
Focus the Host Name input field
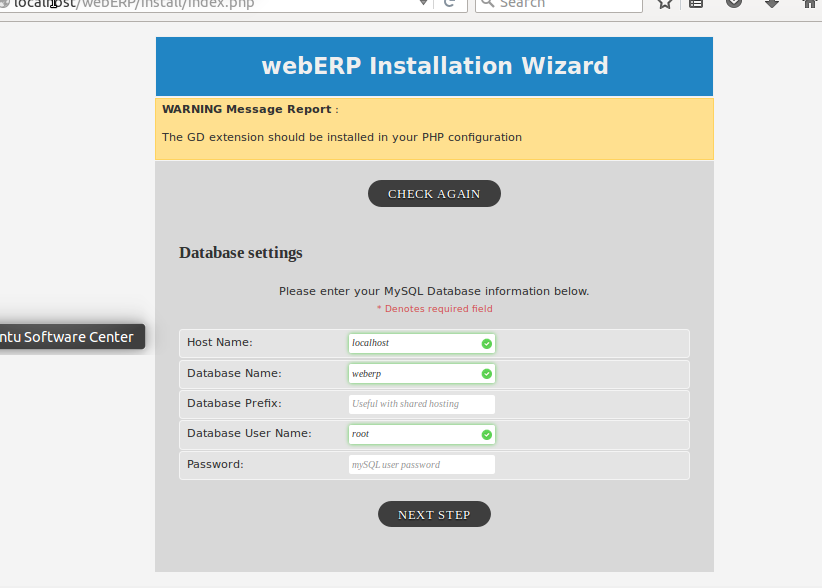pyautogui.click(x=421, y=343)
